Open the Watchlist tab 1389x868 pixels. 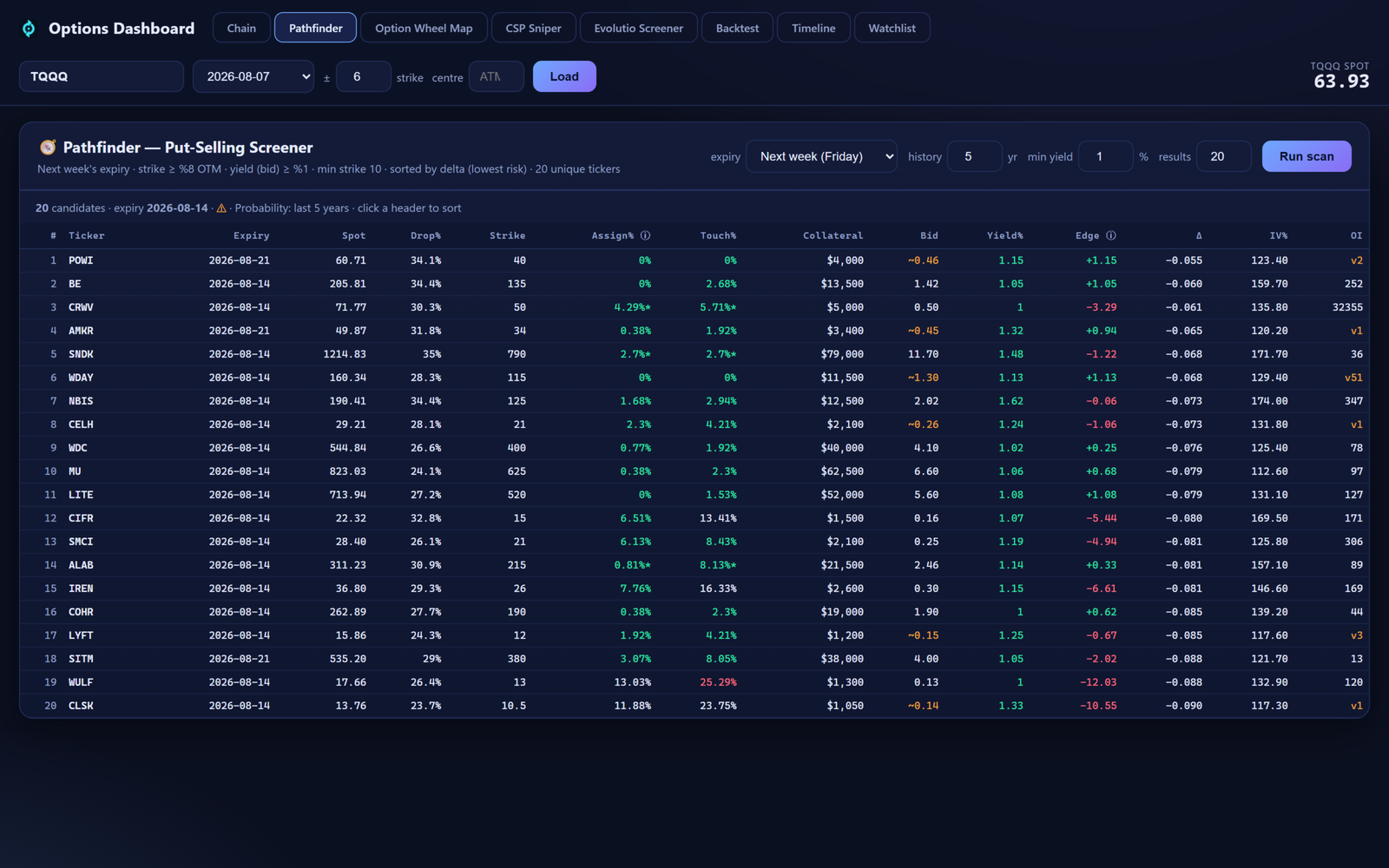pyautogui.click(x=892, y=28)
